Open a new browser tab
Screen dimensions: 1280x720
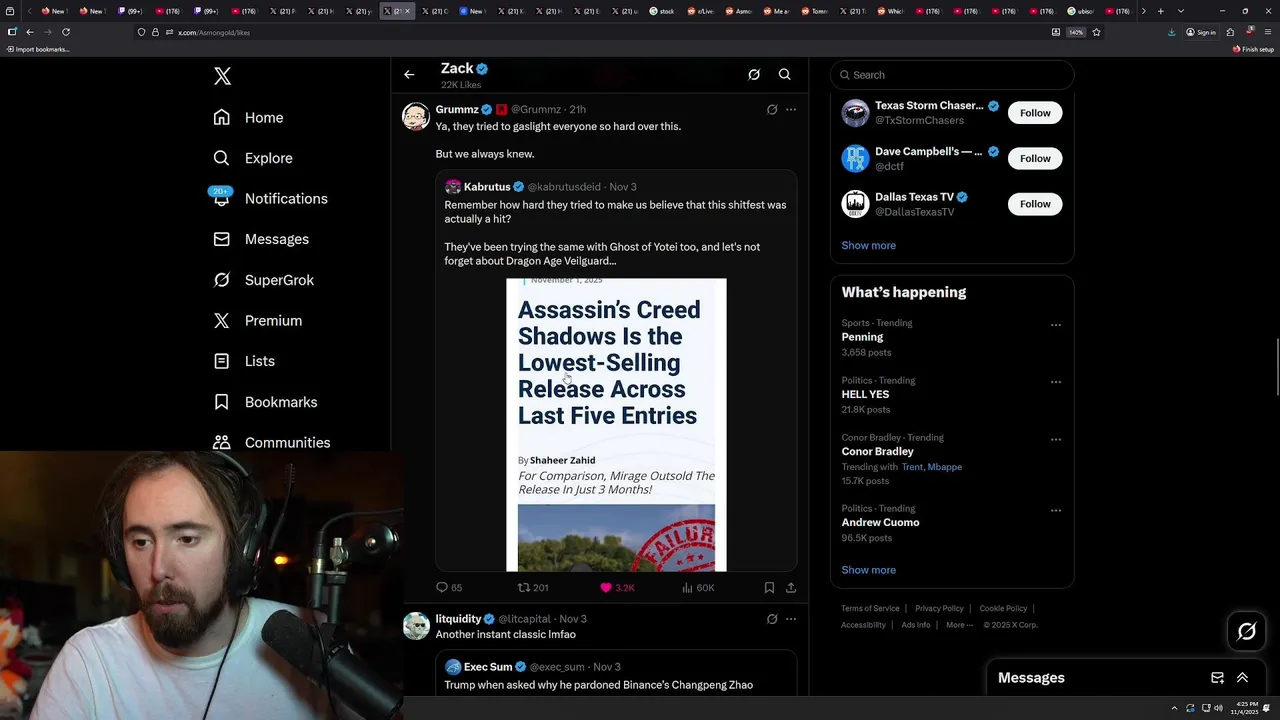(1160, 11)
